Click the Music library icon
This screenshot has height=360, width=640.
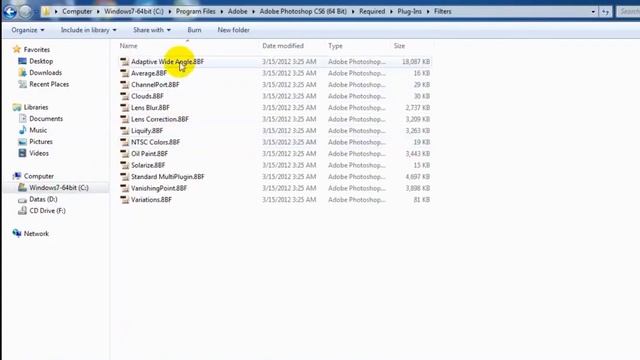(22, 130)
